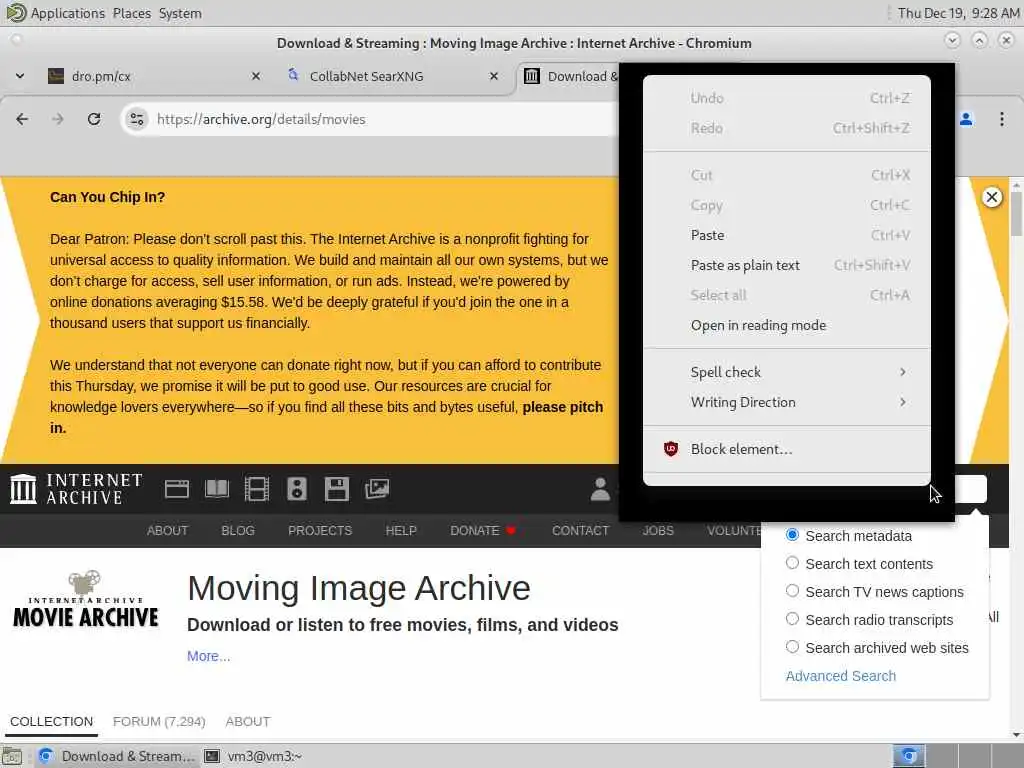Screen dimensions: 1024x768
Task: Click the Movie Archive collection logo
Action: 86,600
